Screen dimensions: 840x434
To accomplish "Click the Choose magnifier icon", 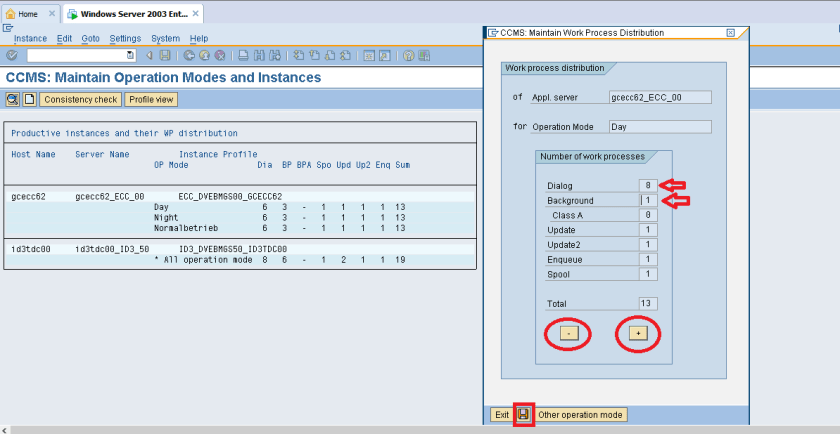I will pos(13,99).
